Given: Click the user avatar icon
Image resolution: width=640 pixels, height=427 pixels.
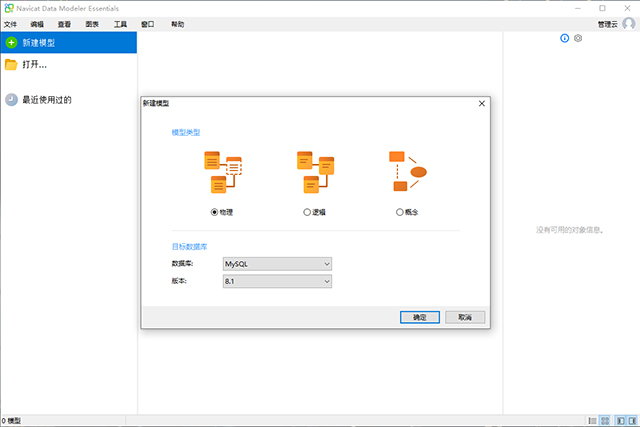Looking at the screenshot, I should pos(628,23).
